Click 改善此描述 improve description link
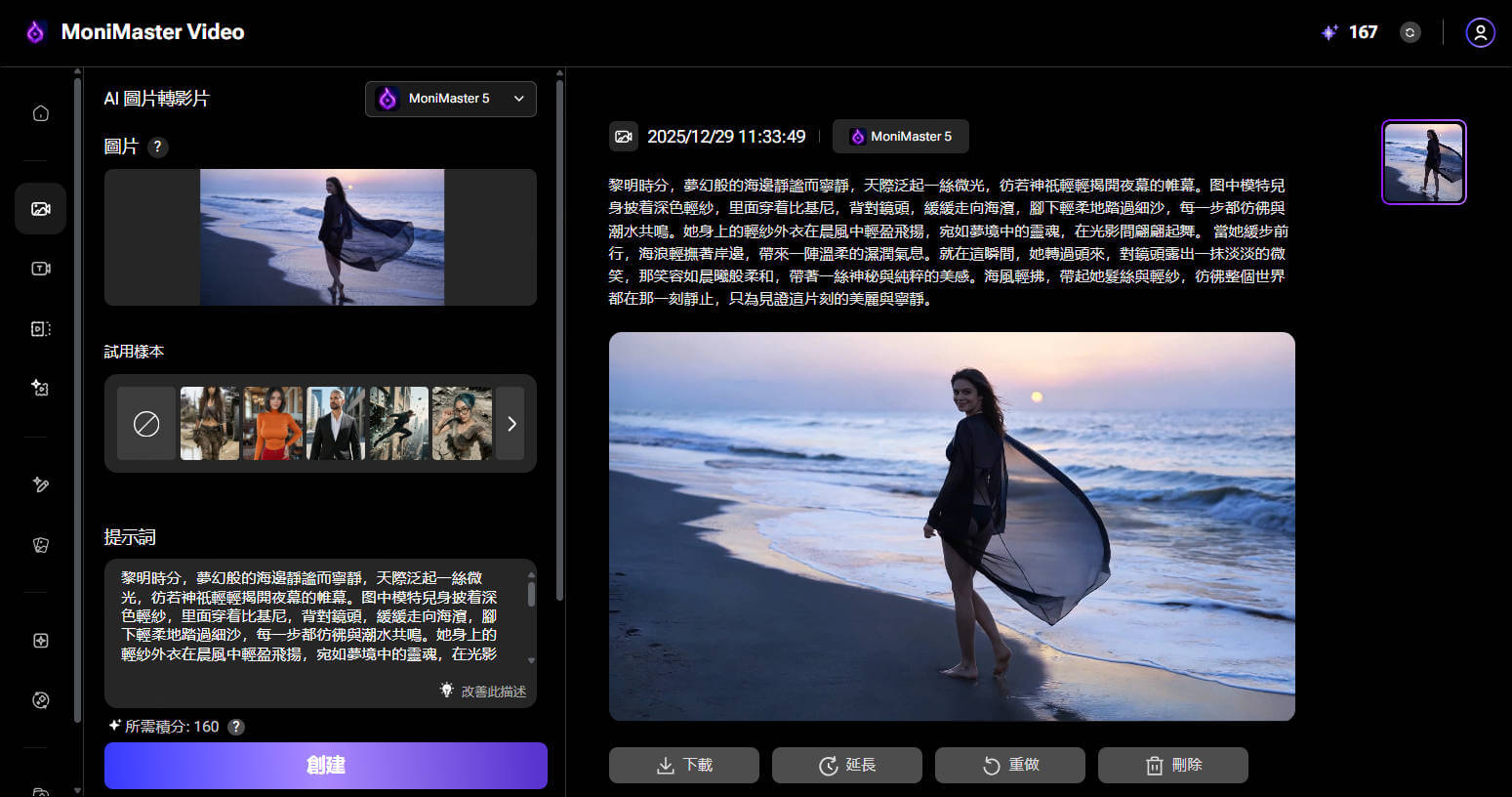The height and width of the screenshot is (797, 1512). click(x=484, y=691)
